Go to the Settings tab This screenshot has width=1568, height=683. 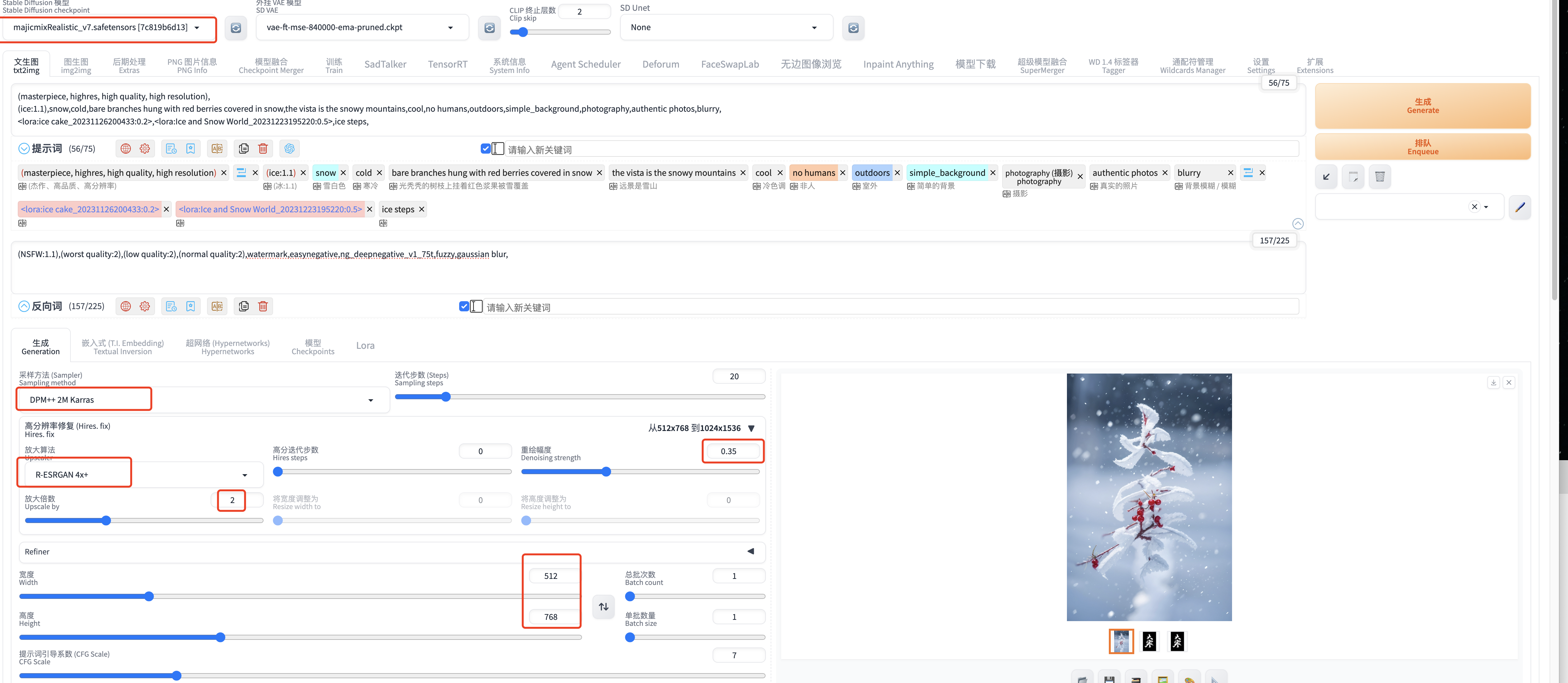click(x=1261, y=66)
